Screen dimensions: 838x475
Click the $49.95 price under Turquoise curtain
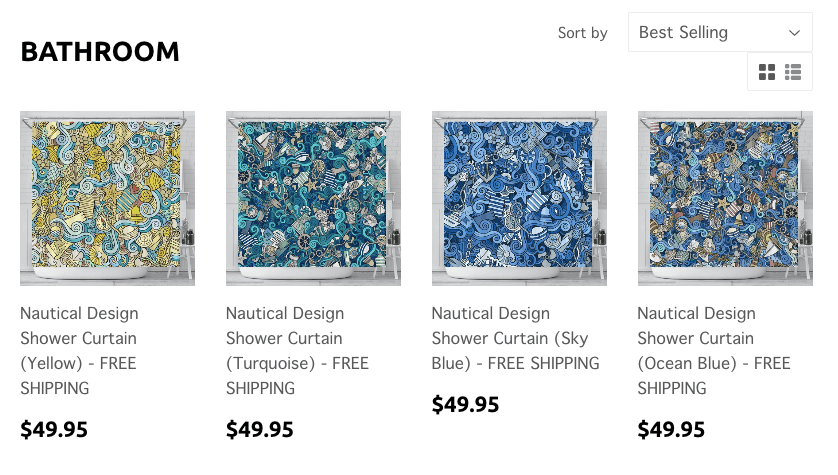(x=260, y=430)
